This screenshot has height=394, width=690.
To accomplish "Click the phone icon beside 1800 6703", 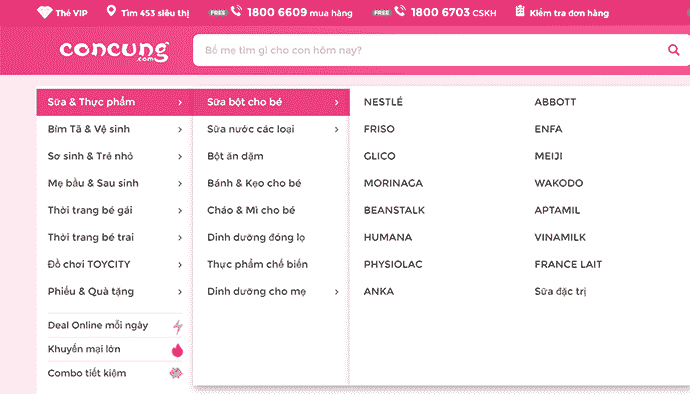I will point(400,11).
